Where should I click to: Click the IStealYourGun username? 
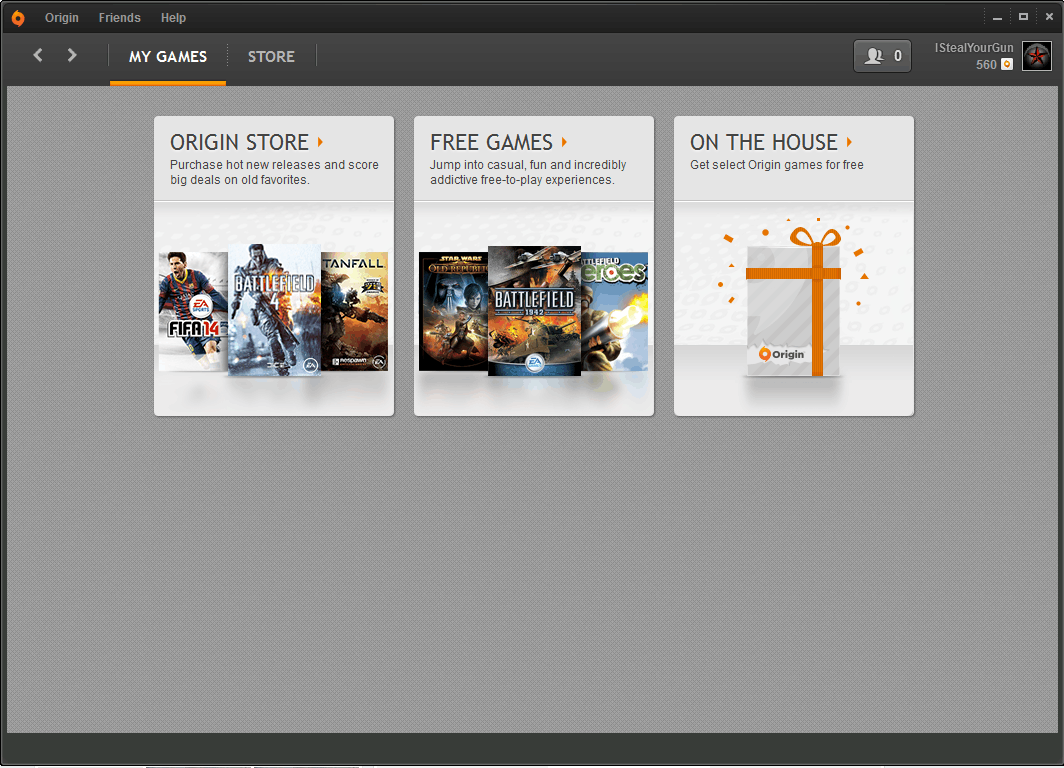tap(974, 47)
